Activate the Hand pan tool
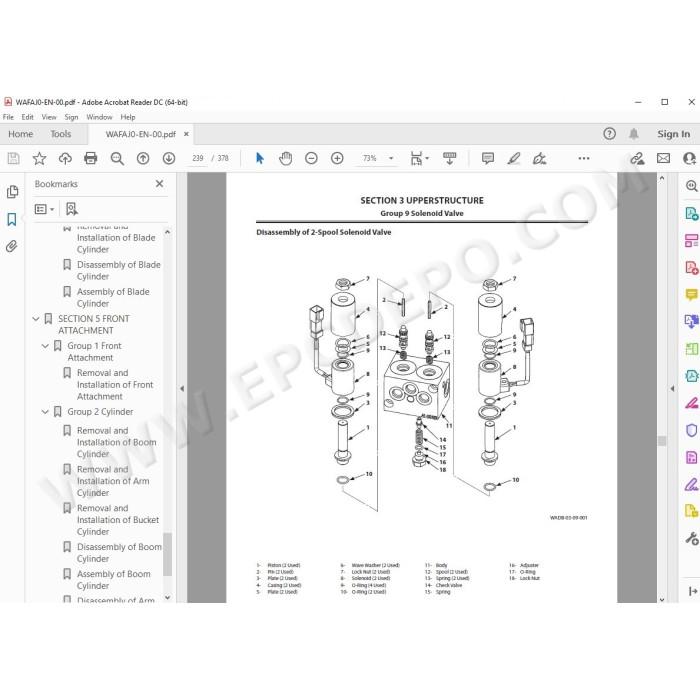The height and width of the screenshot is (700, 700). coord(285,158)
